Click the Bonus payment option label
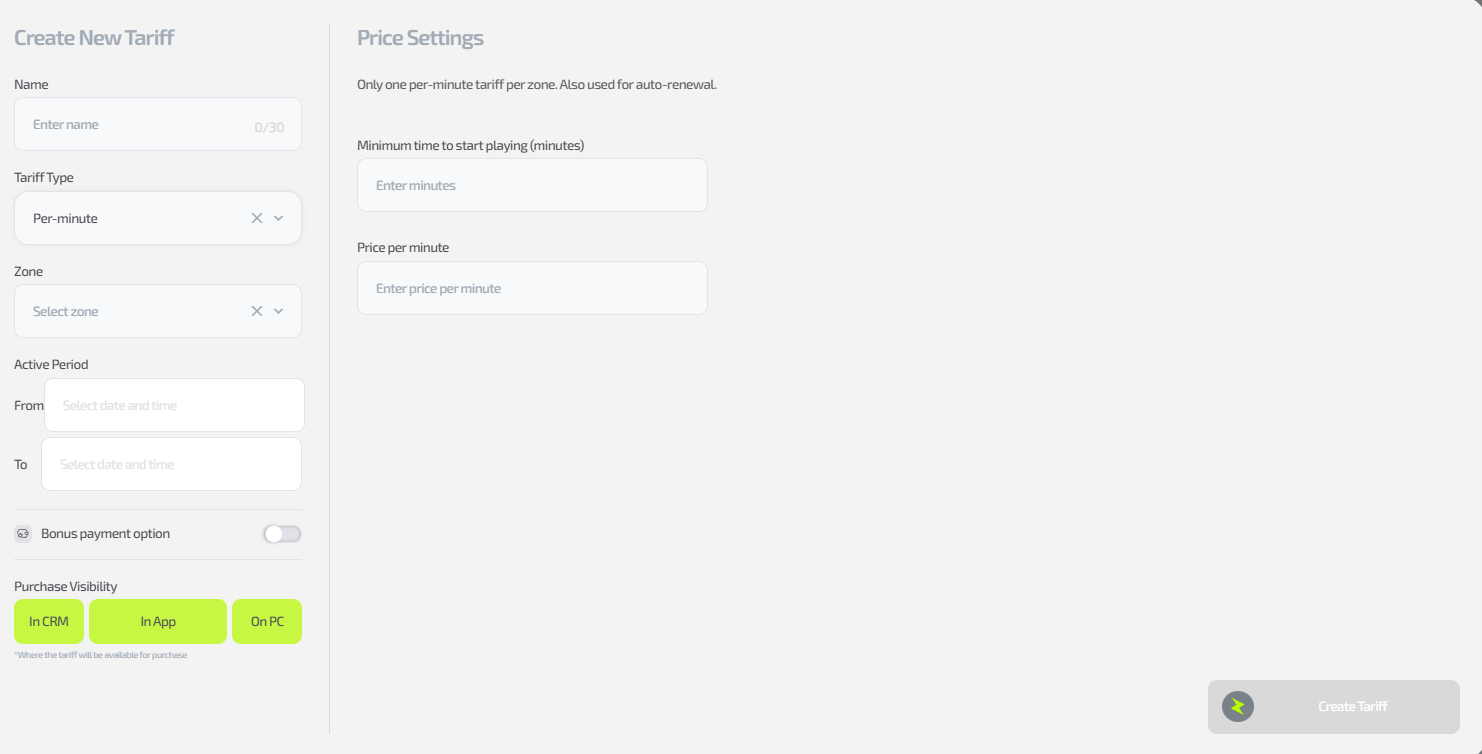The height and width of the screenshot is (754, 1482). click(x=105, y=534)
